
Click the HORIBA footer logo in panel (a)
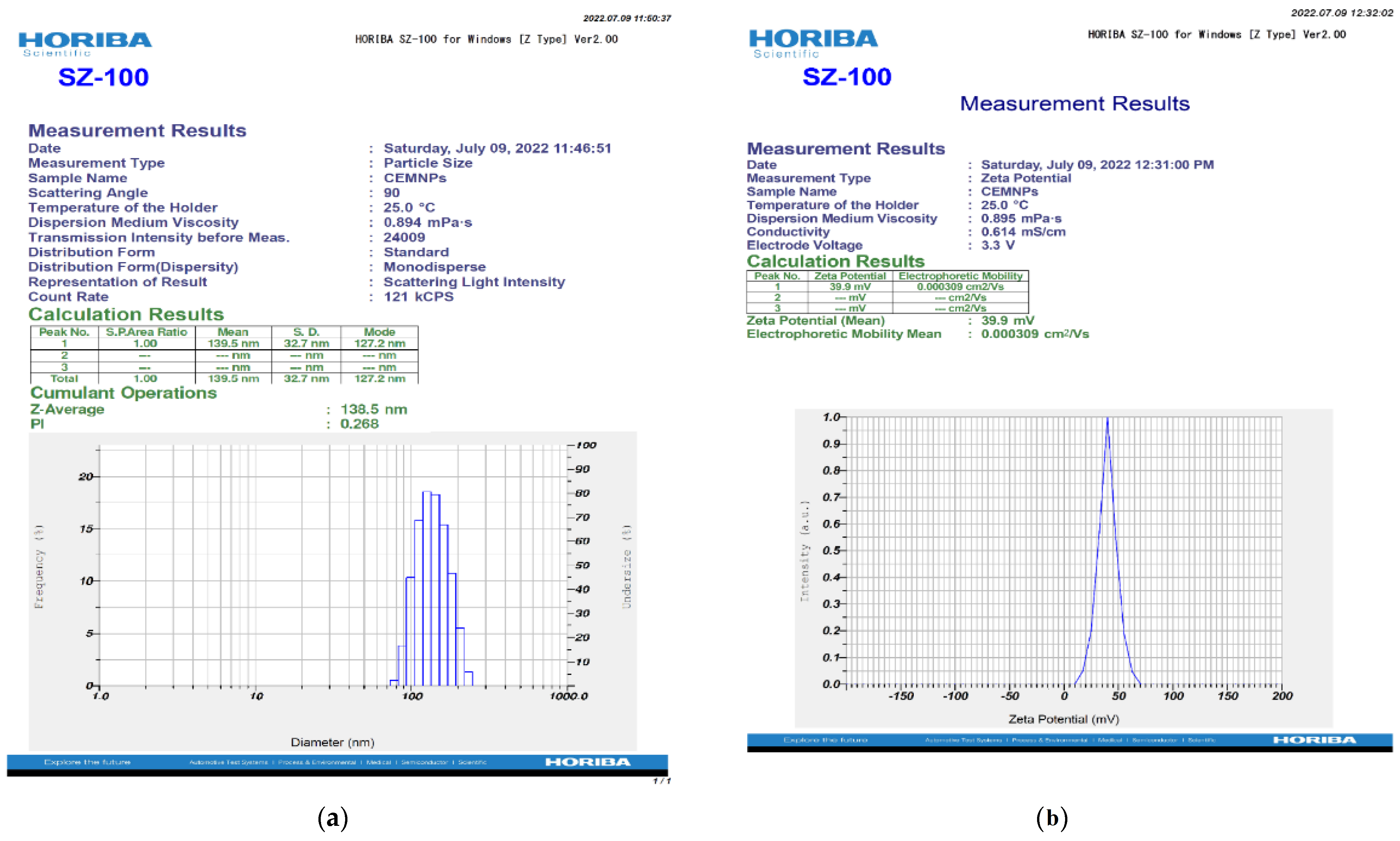[587, 762]
